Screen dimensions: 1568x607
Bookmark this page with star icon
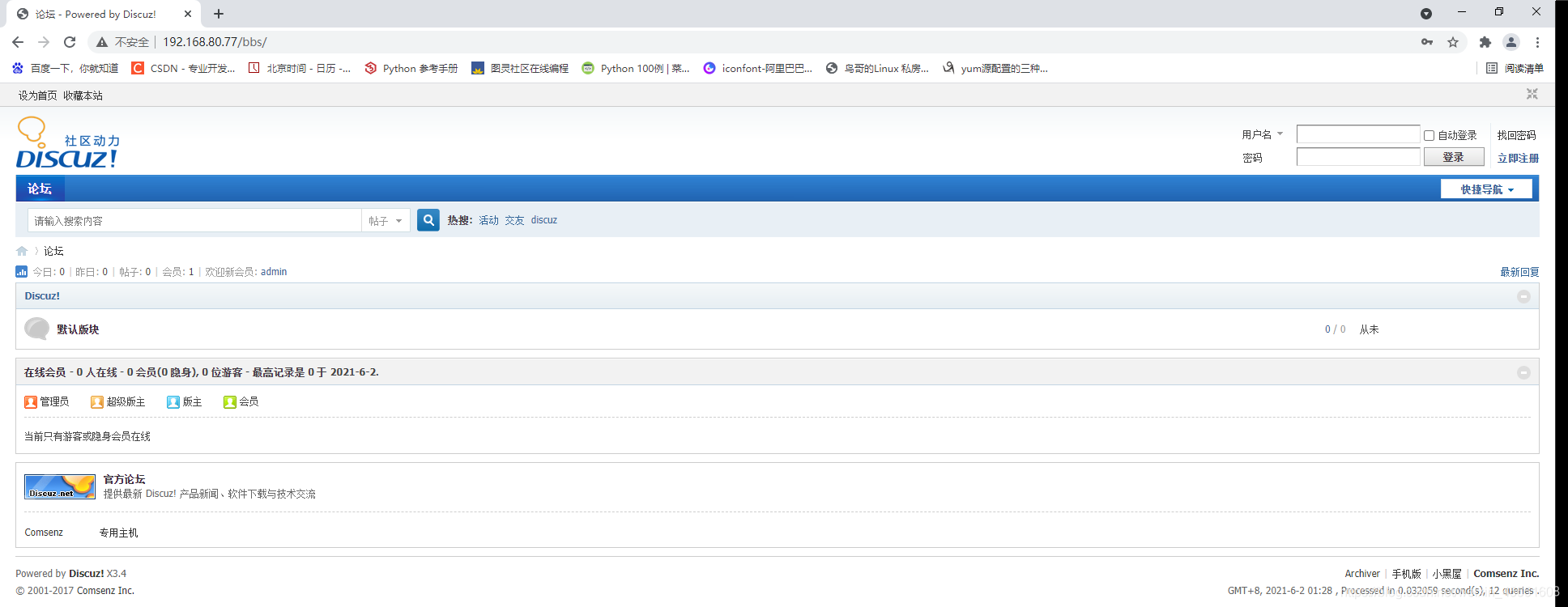[x=1453, y=42]
